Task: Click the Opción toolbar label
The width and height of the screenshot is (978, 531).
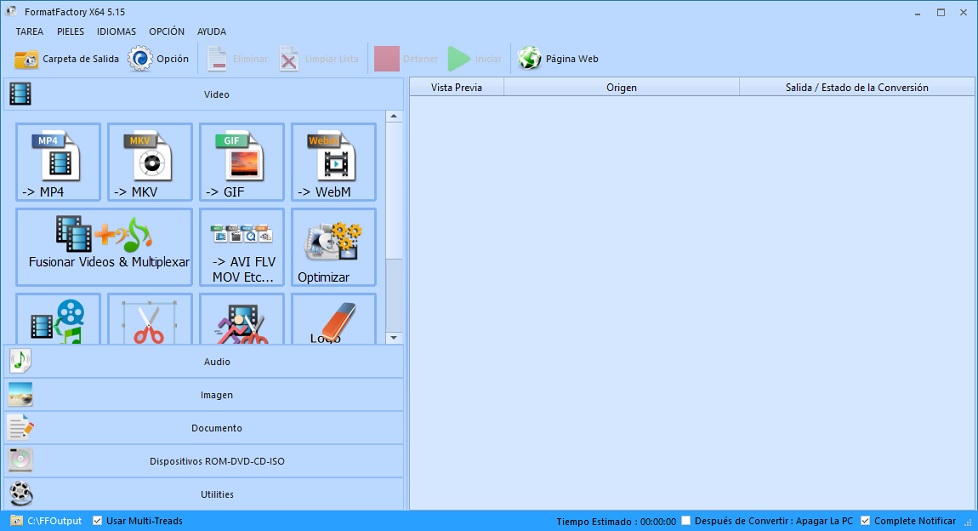Action: point(172,59)
